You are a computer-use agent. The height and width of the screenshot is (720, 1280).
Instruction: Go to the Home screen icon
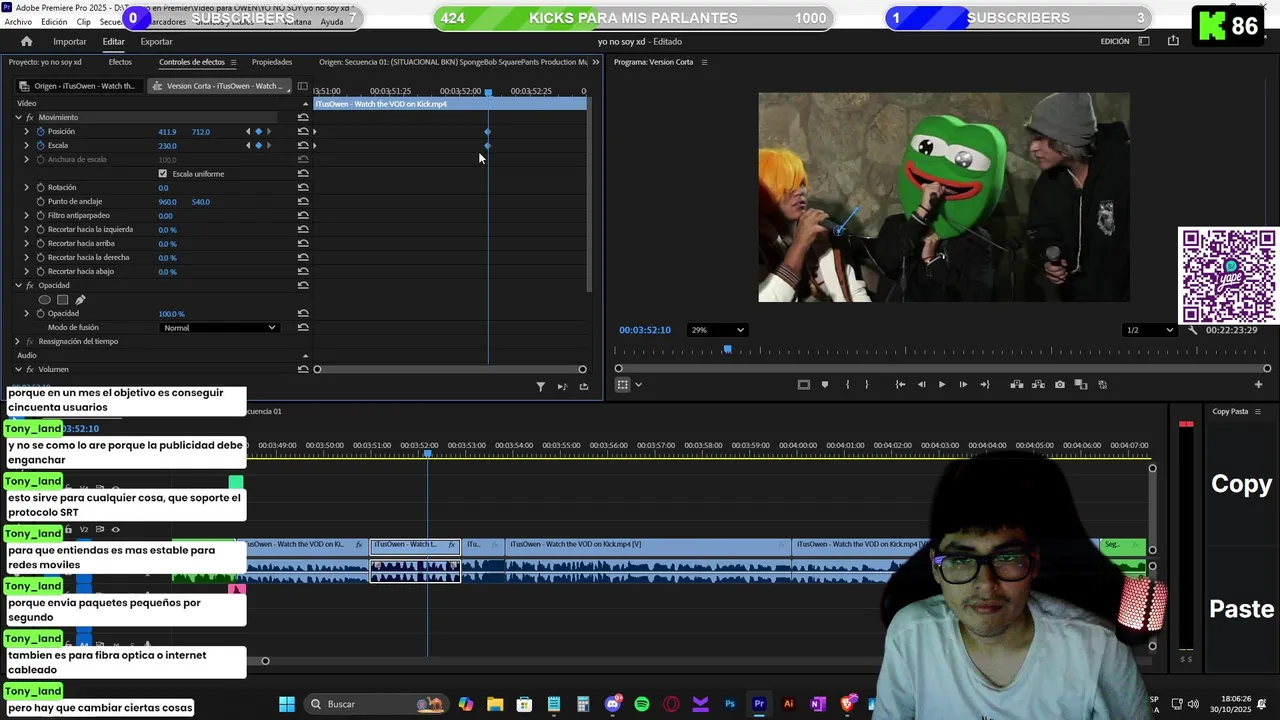[x=27, y=41]
